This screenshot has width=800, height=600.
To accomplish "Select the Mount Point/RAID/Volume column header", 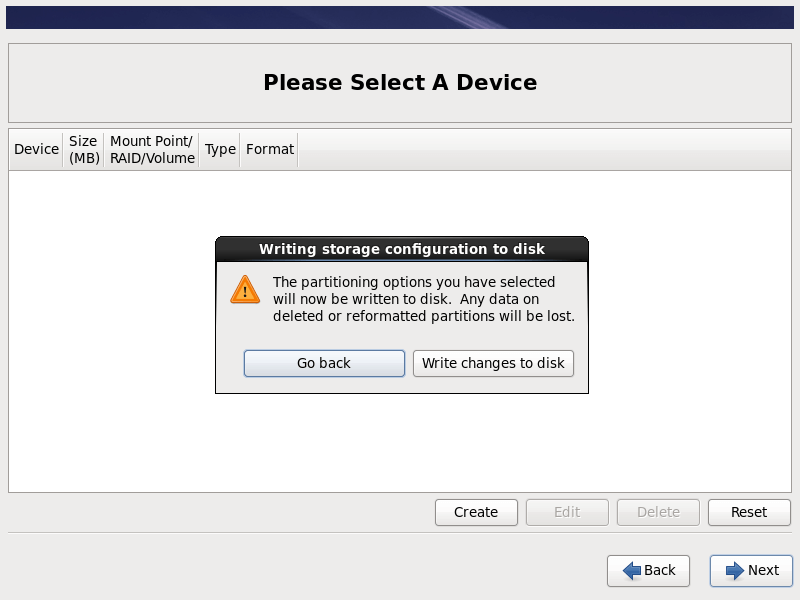I will pyautogui.click(x=152, y=149).
